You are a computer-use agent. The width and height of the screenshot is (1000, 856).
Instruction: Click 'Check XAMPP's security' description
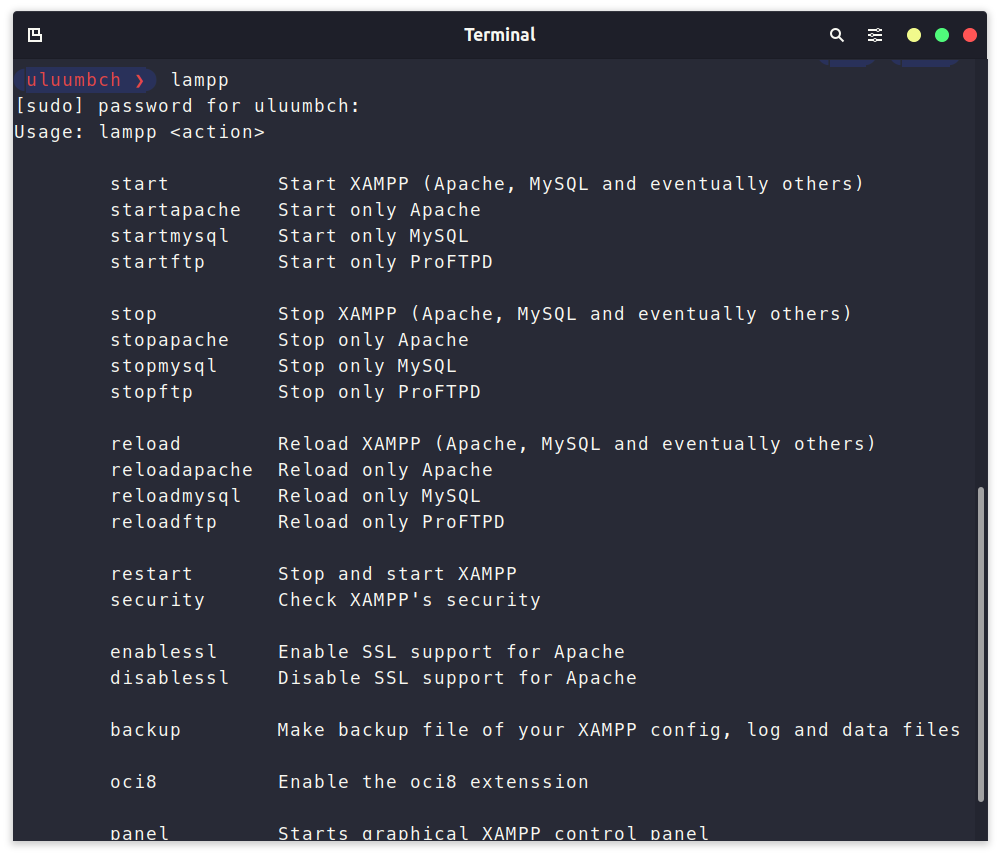click(409, 600)
